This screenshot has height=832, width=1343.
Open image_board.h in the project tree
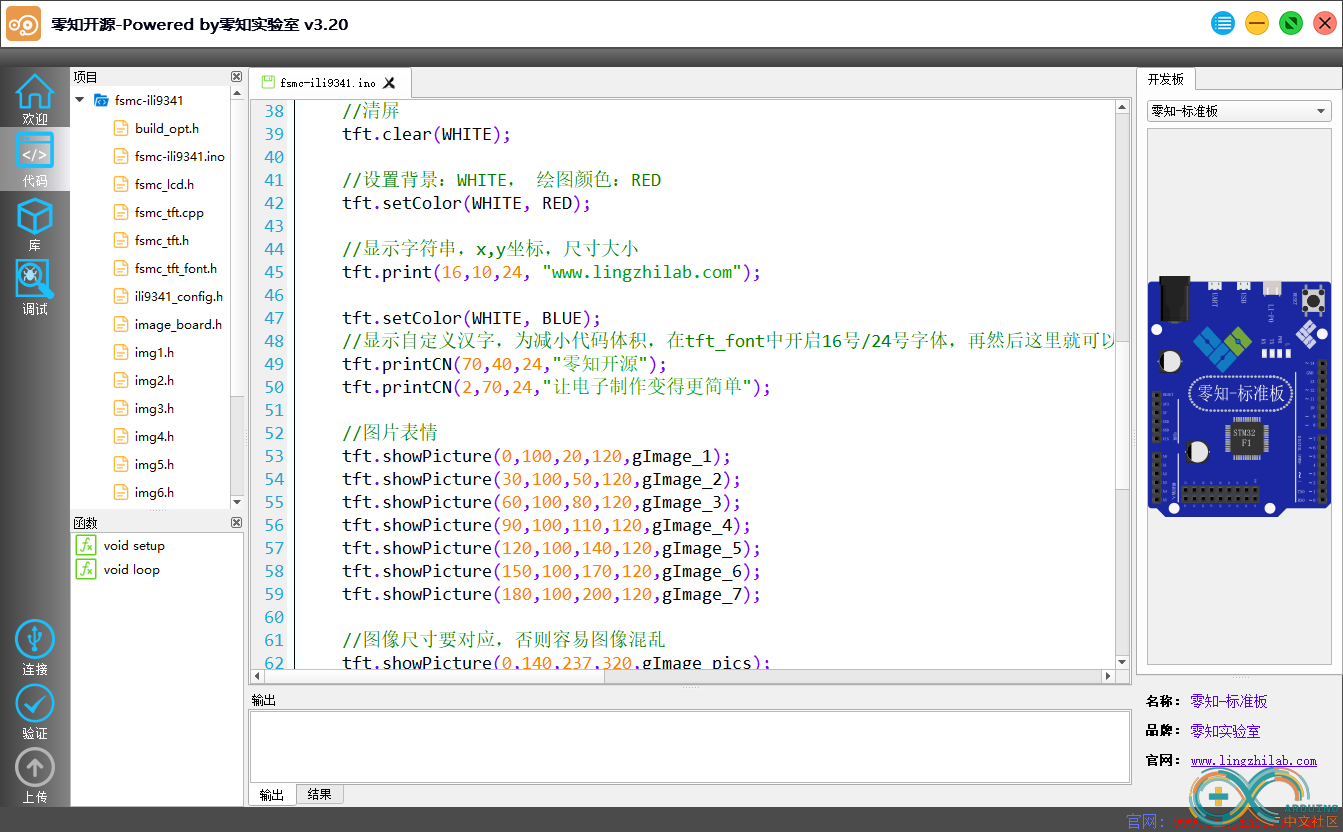178,324
